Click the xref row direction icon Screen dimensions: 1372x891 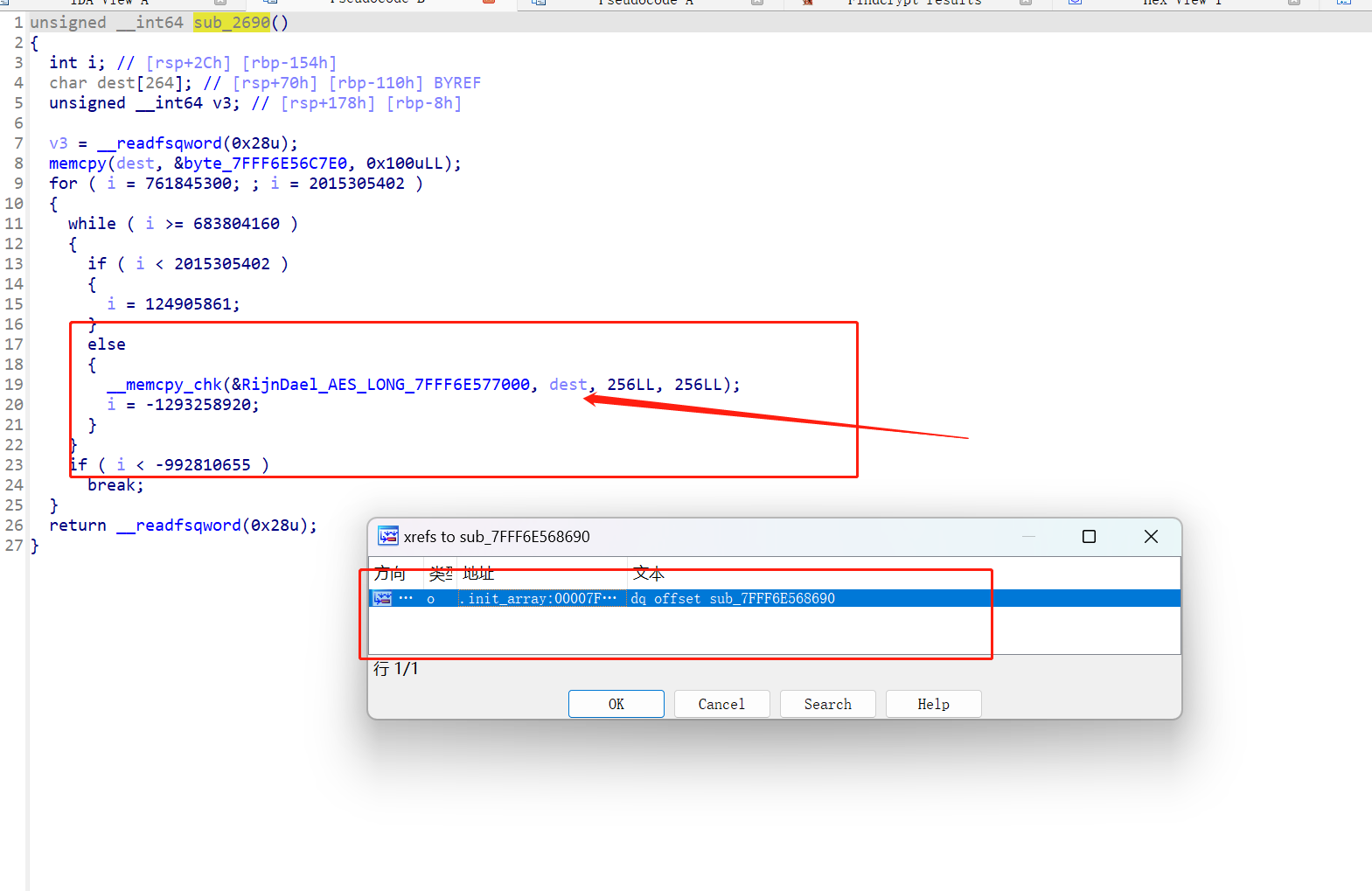coord(382,598)
